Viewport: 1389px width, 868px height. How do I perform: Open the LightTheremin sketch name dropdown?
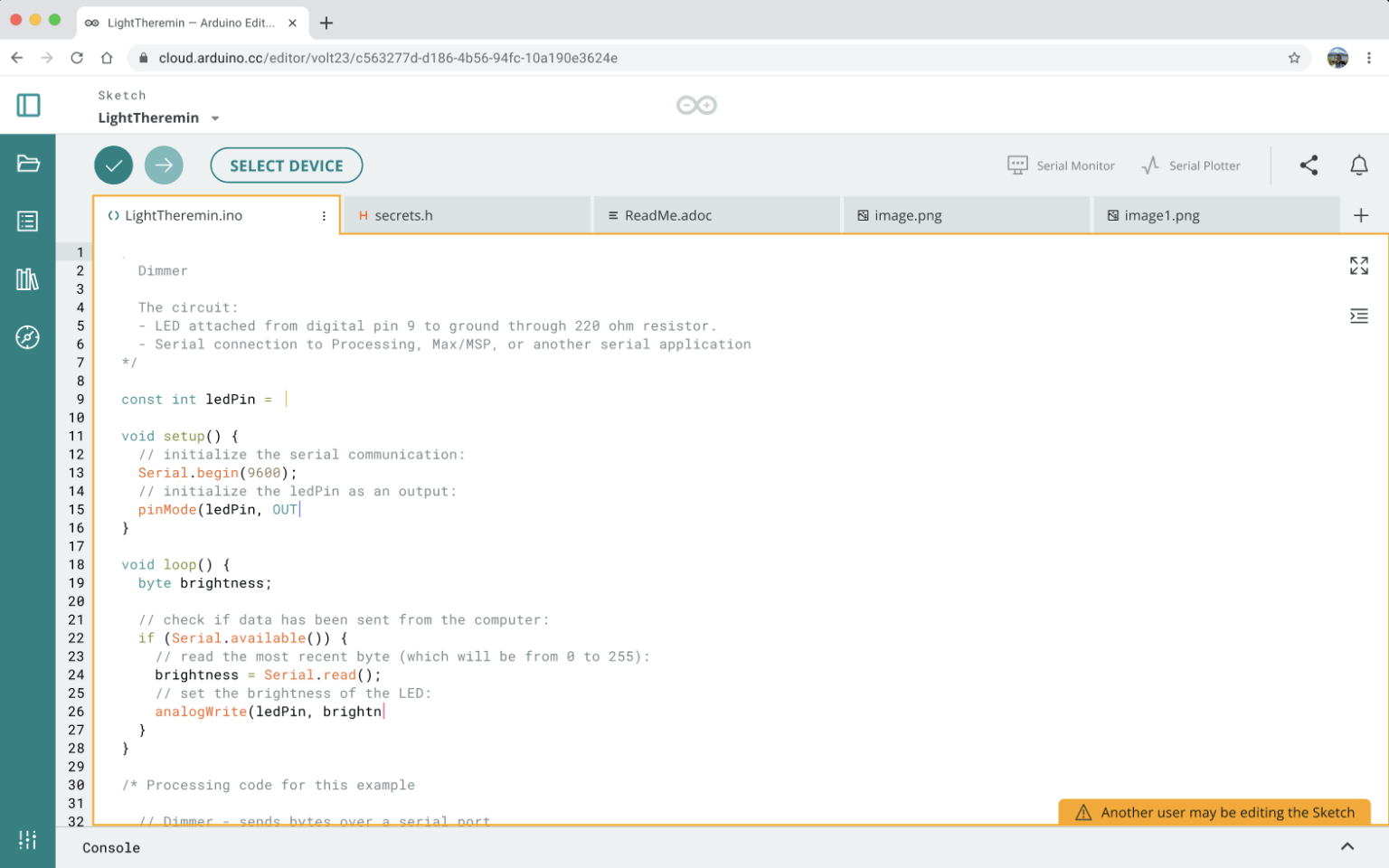(x=214, y=118)
